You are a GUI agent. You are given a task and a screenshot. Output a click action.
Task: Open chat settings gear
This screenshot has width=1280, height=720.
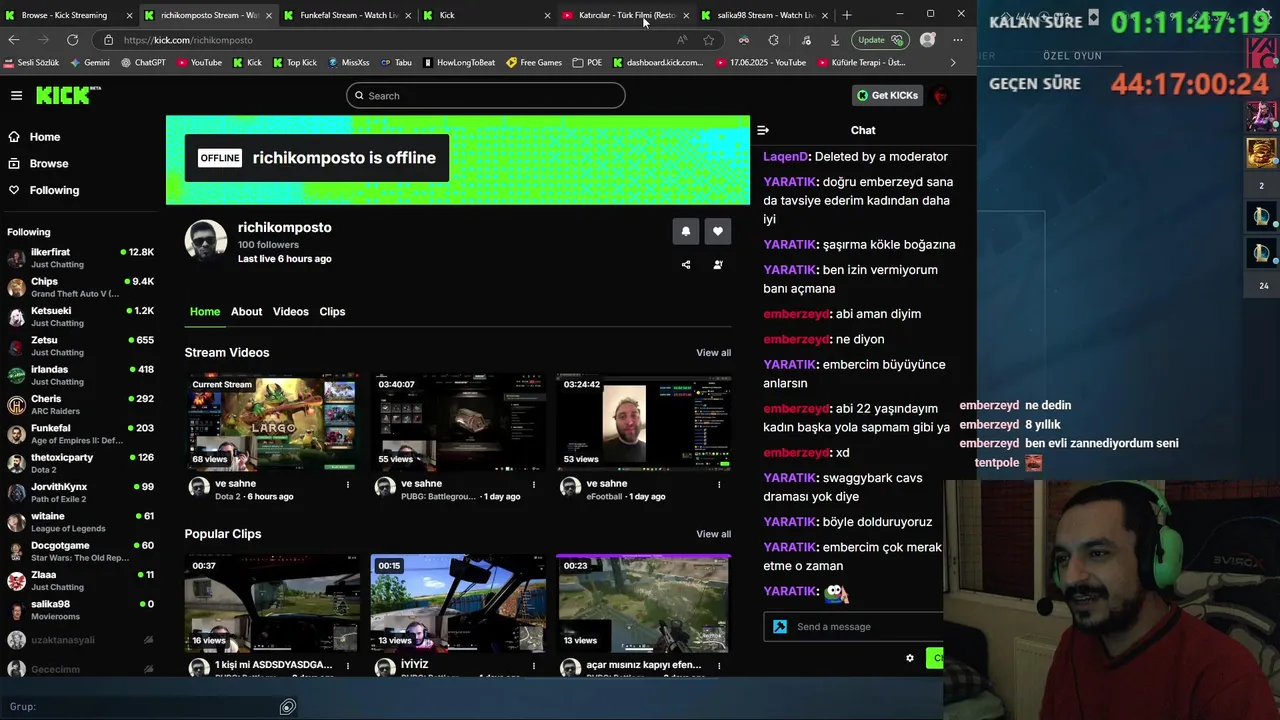tap(910, 658)
